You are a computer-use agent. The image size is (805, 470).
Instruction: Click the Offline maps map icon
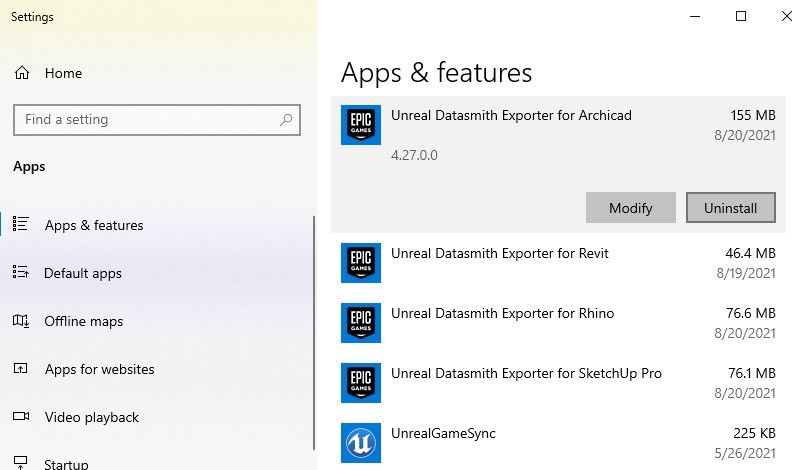[21, 321]
